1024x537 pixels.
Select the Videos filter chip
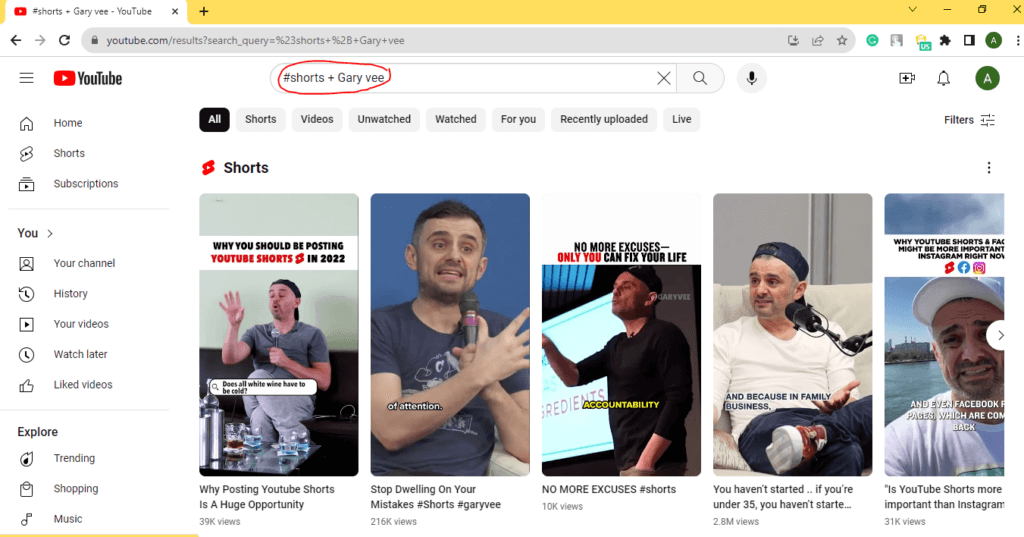pos(317,120)
